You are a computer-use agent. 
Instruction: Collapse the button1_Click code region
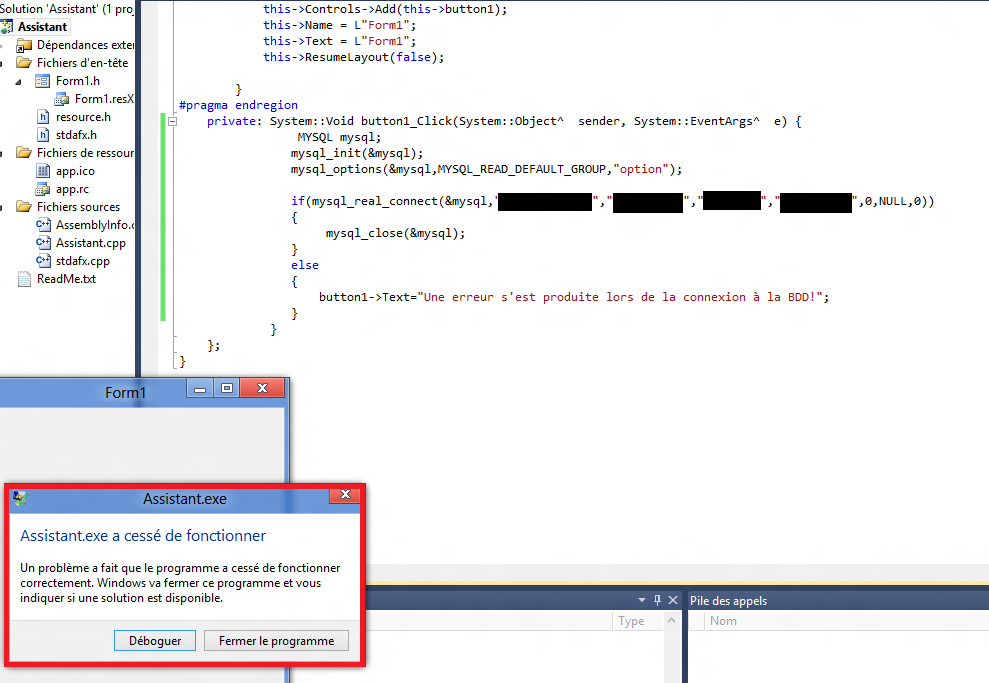(x=172, y=120)
